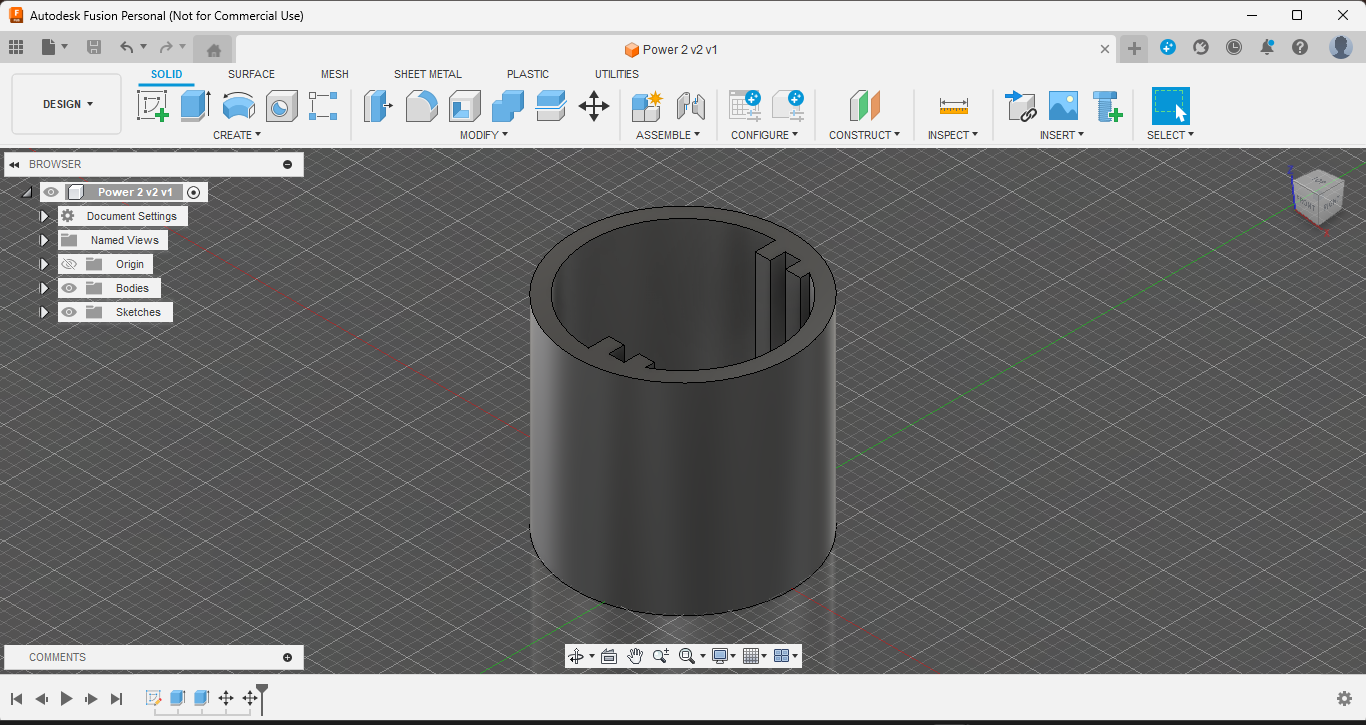Viewport: 1366px width, 725px height.
Task: Click the Configure Model table icon
Action: click(745, 105)
